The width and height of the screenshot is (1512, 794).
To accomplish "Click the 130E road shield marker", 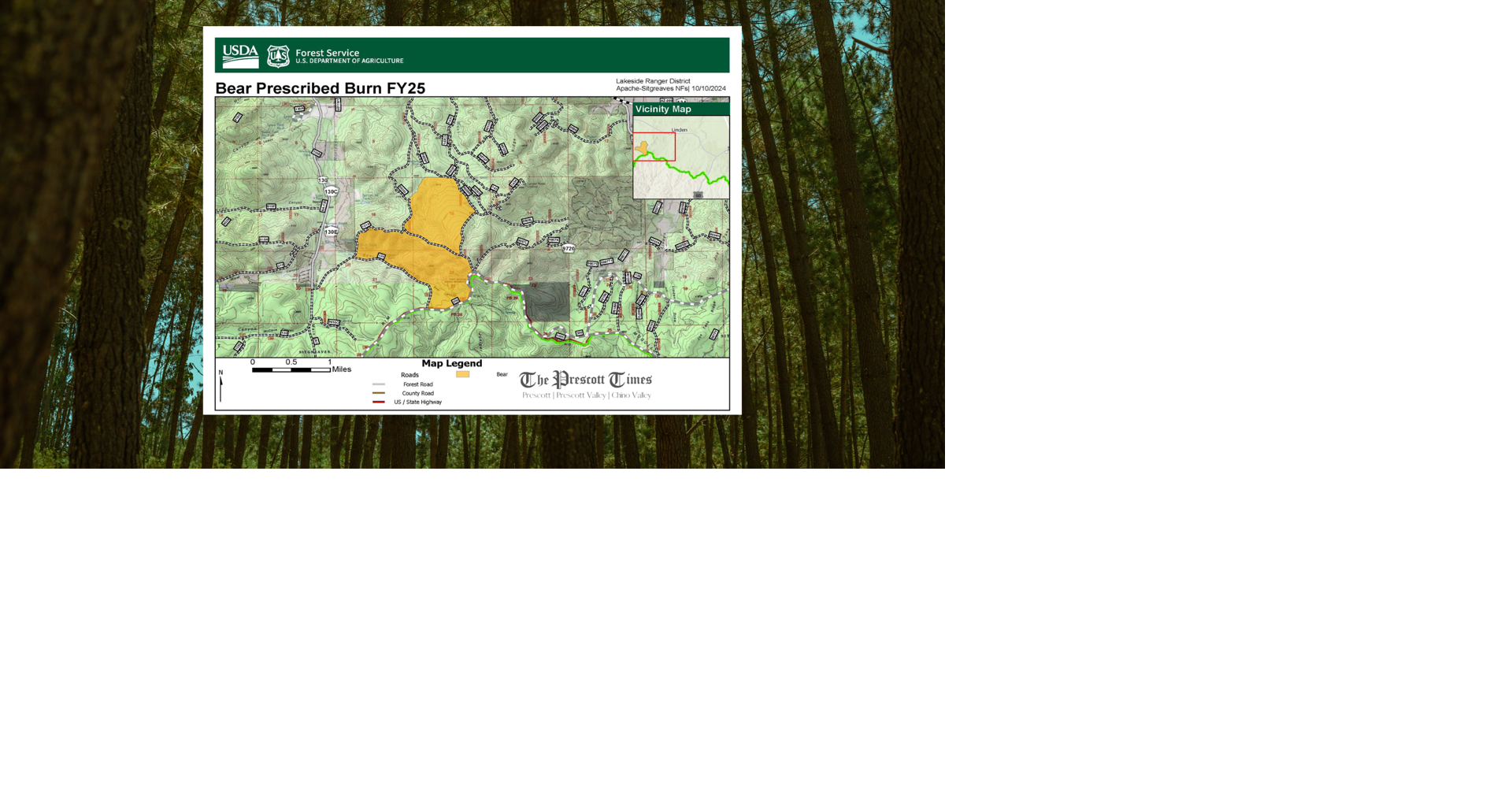I will pos(332,232).
